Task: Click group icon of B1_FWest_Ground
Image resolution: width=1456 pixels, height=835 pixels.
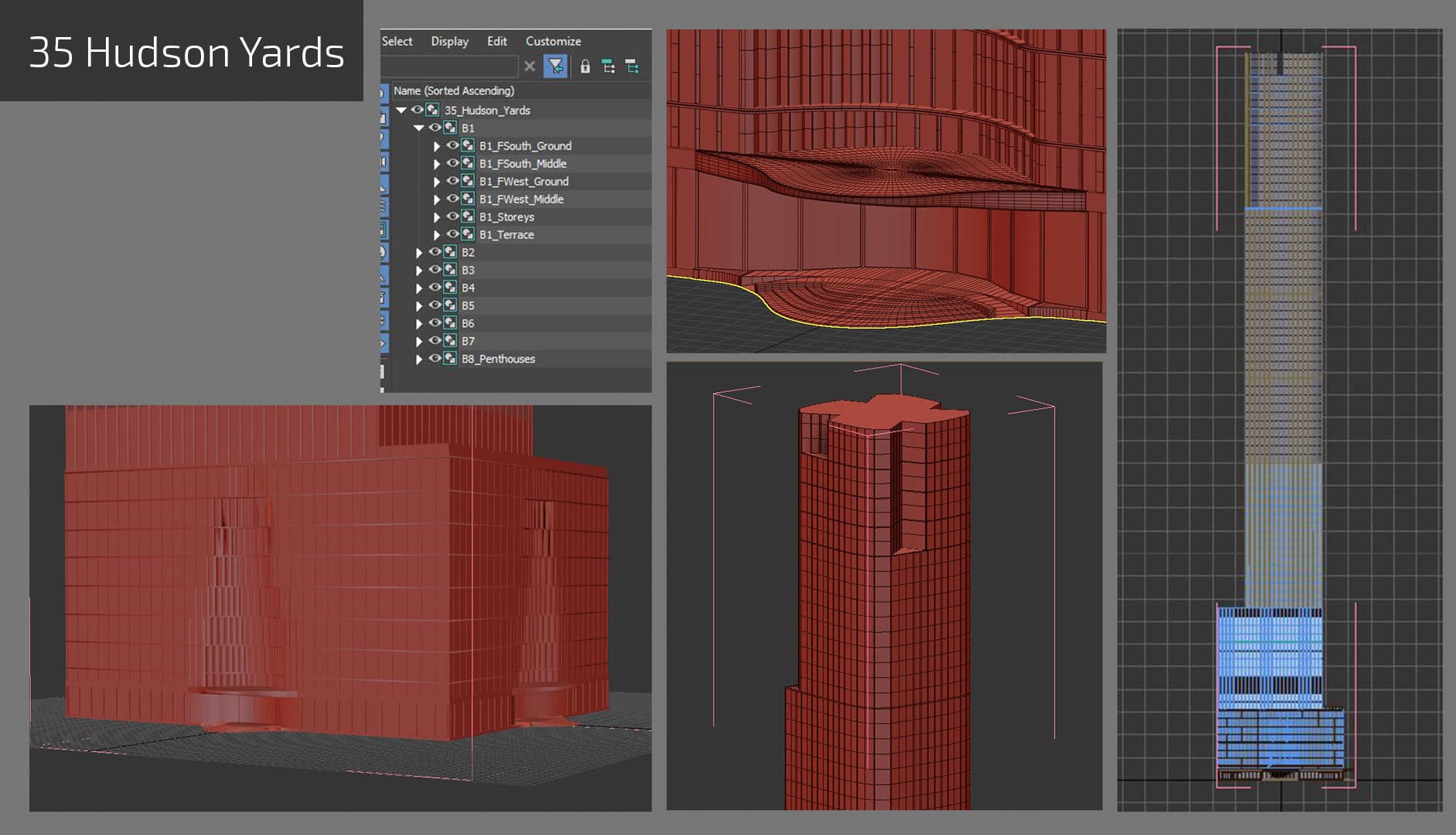Action: (x=468, y=181)
